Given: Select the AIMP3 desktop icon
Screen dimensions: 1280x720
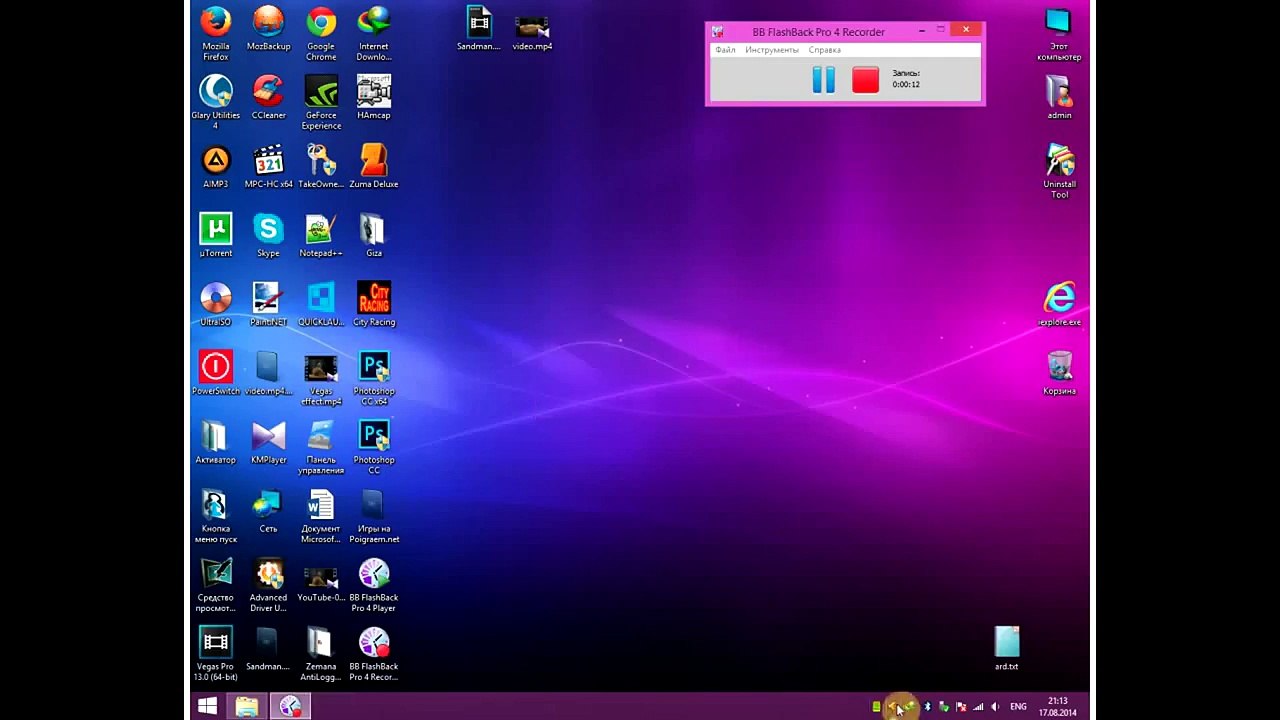Looking at the screenshot, I should coord(216,166).
